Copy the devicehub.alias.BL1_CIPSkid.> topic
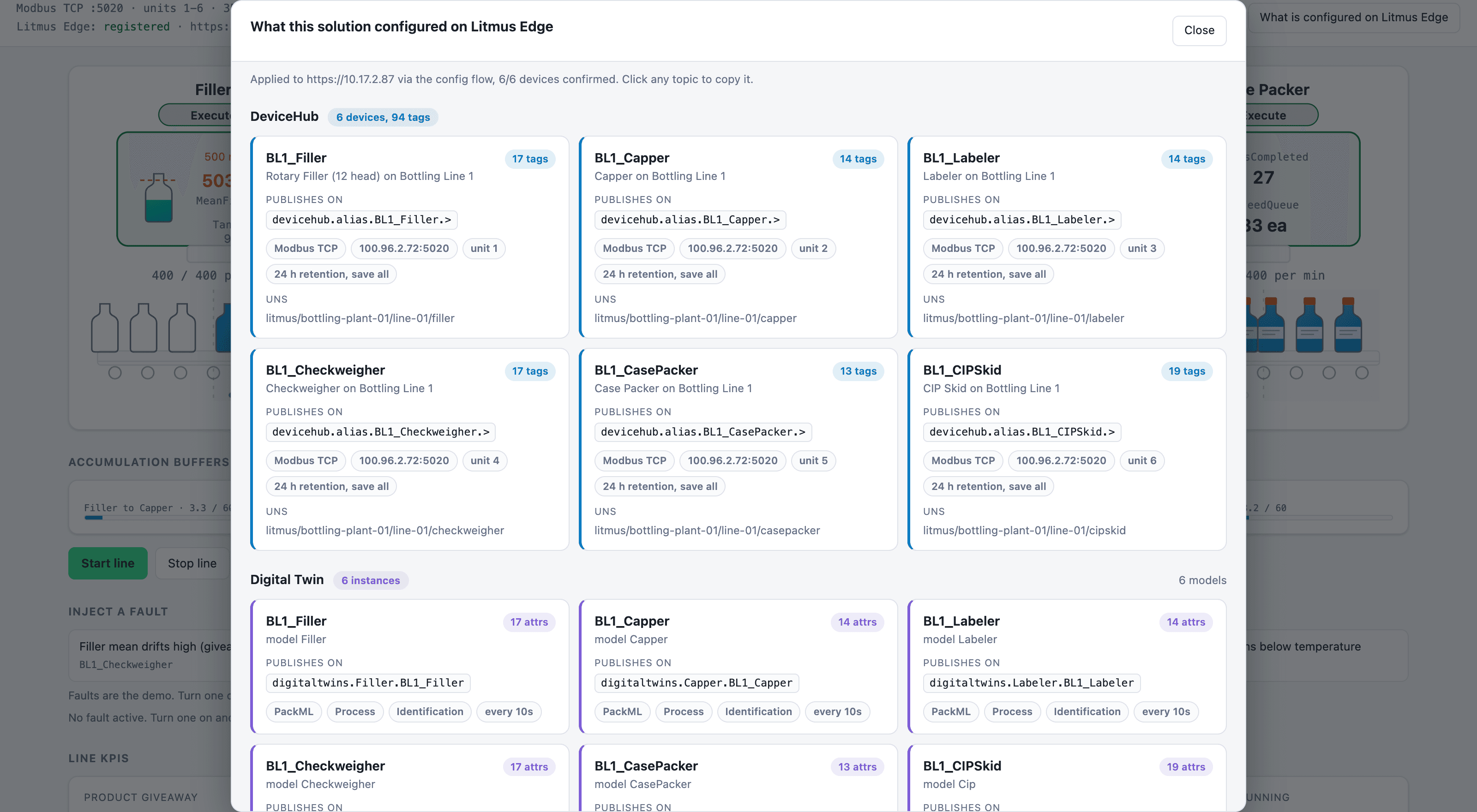This screenshot has height=812, width=1477. click(x=1022, y=432)
